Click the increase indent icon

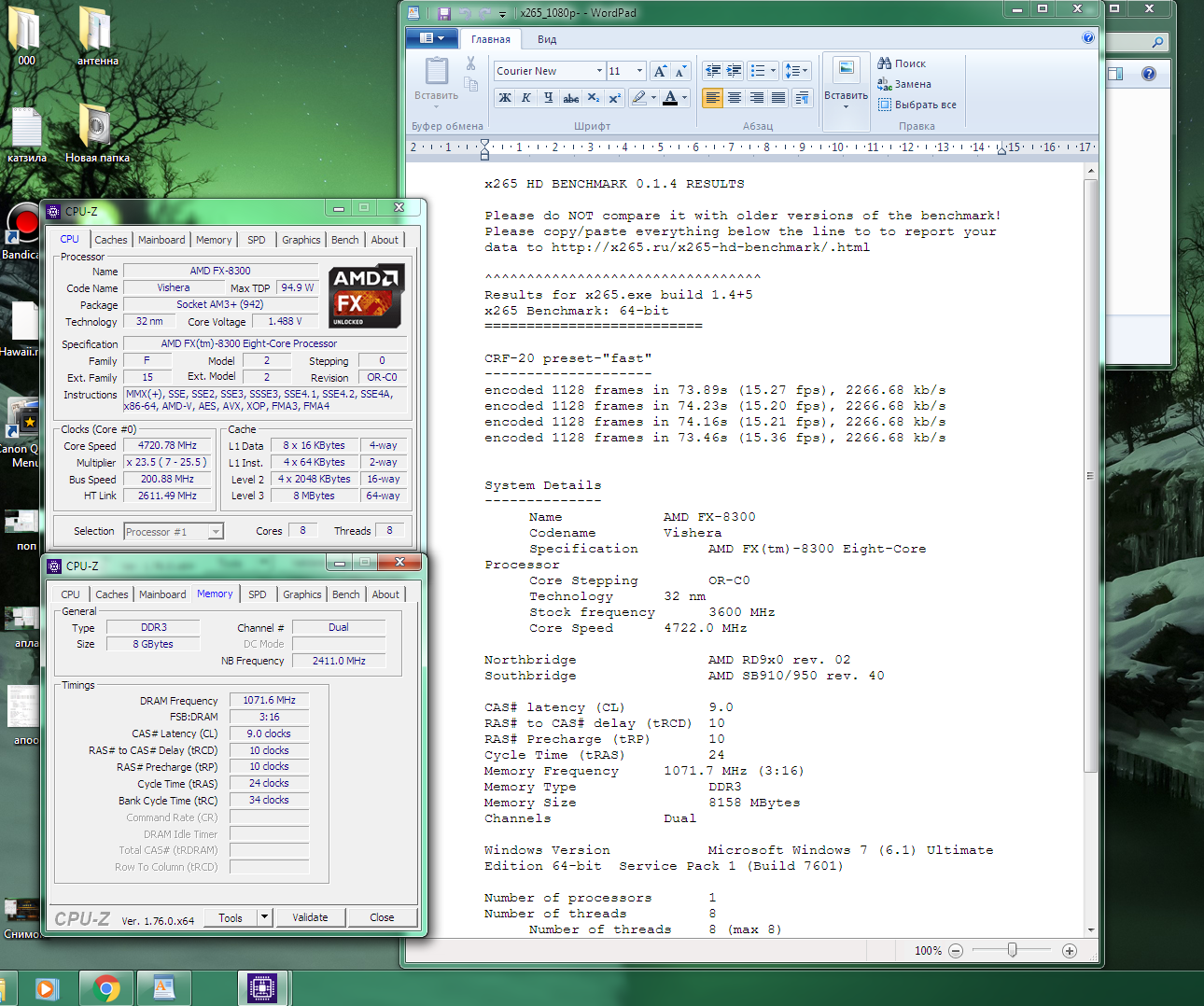click(x=735, y=71)
